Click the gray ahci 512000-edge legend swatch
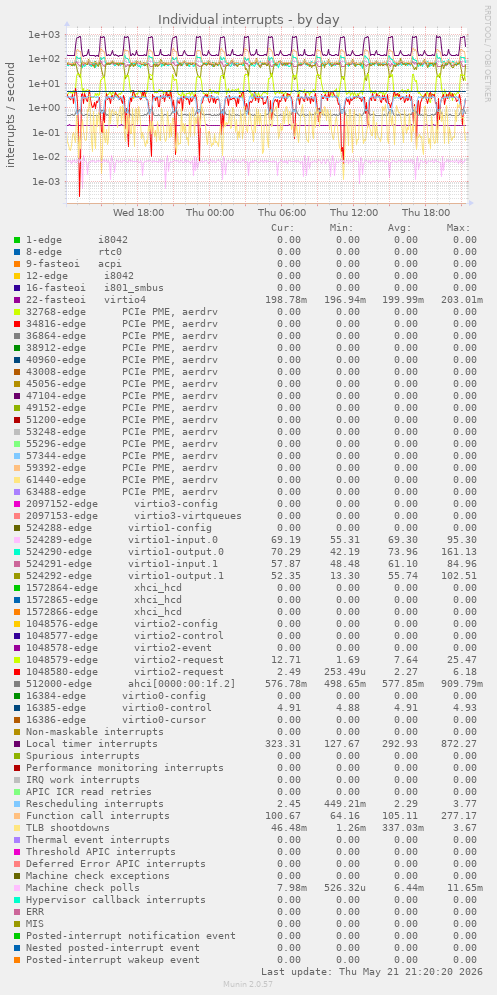Image resolution: width=497 pixels, height=995 pixels. click(17, 684)
